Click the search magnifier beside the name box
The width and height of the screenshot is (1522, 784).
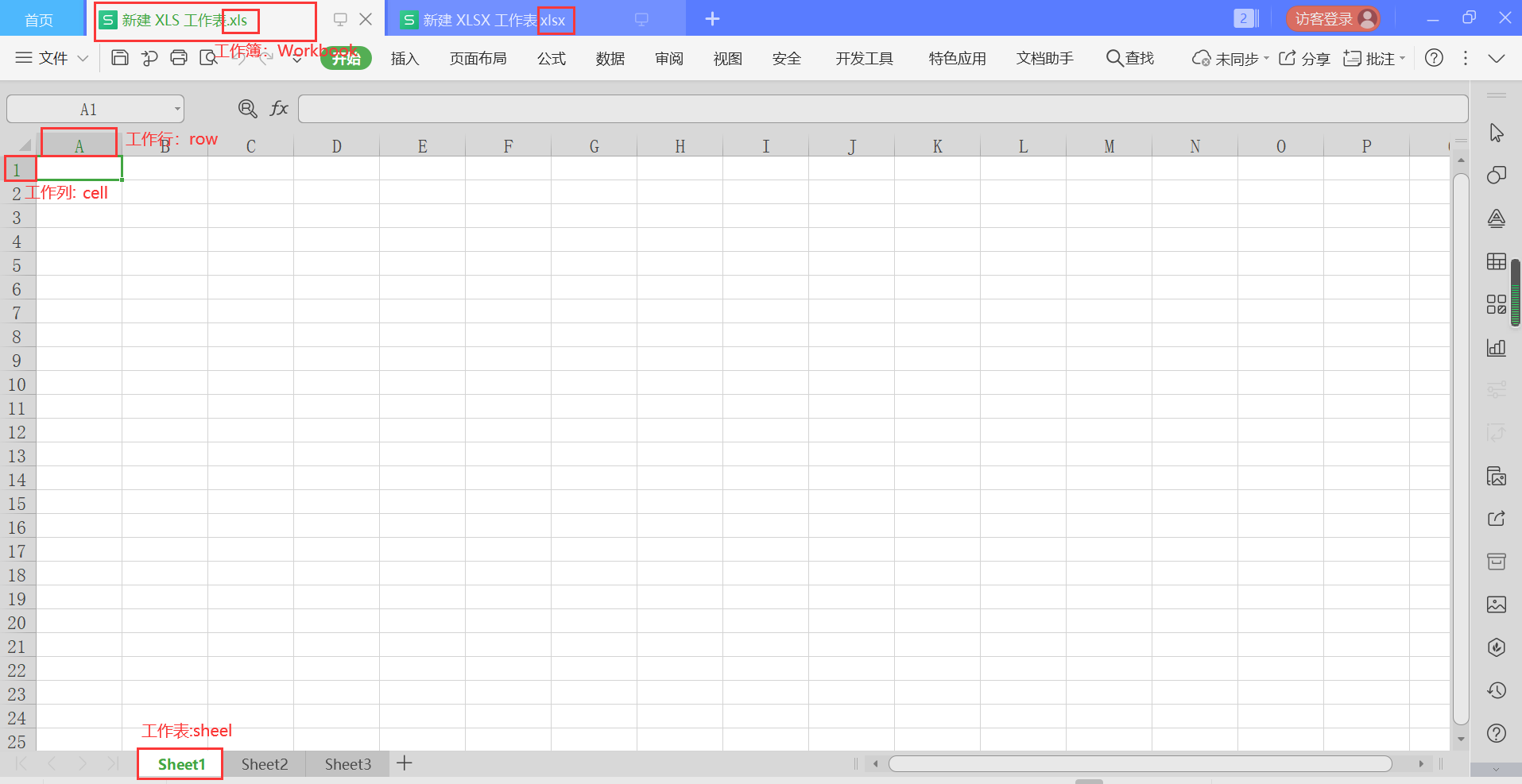[x=247, y=109]
